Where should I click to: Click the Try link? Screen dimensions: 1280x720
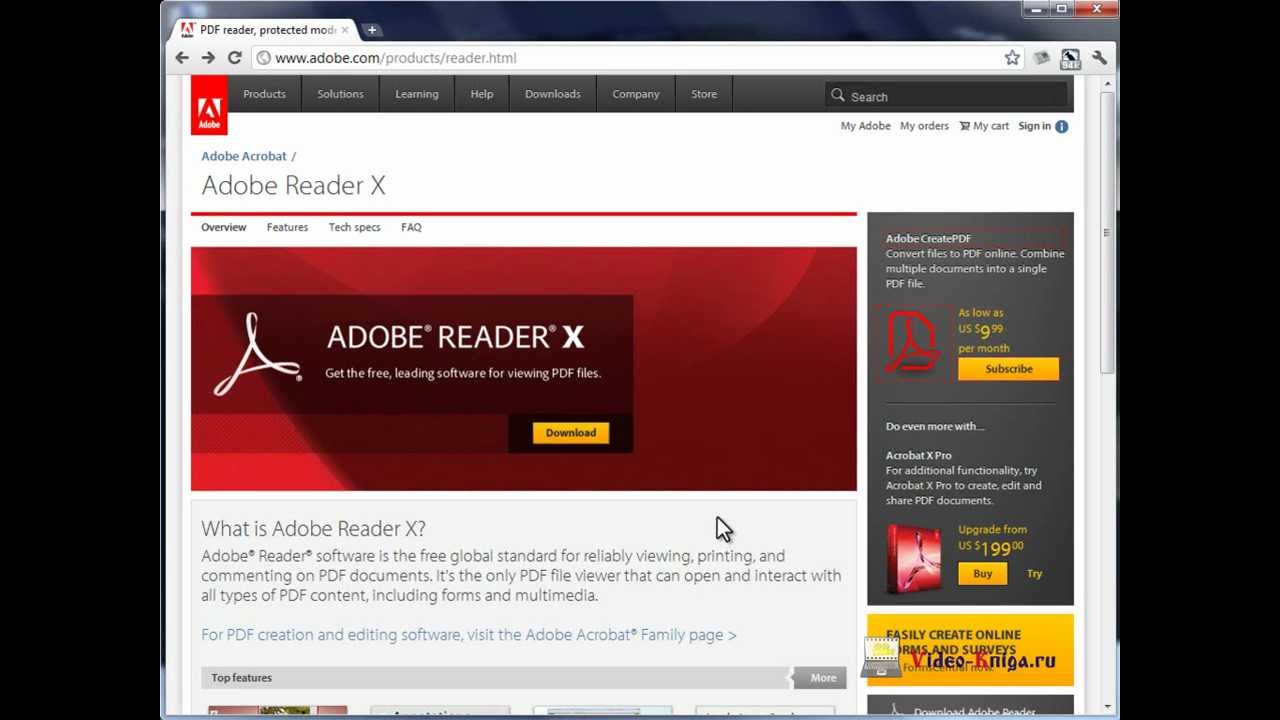1034,574
